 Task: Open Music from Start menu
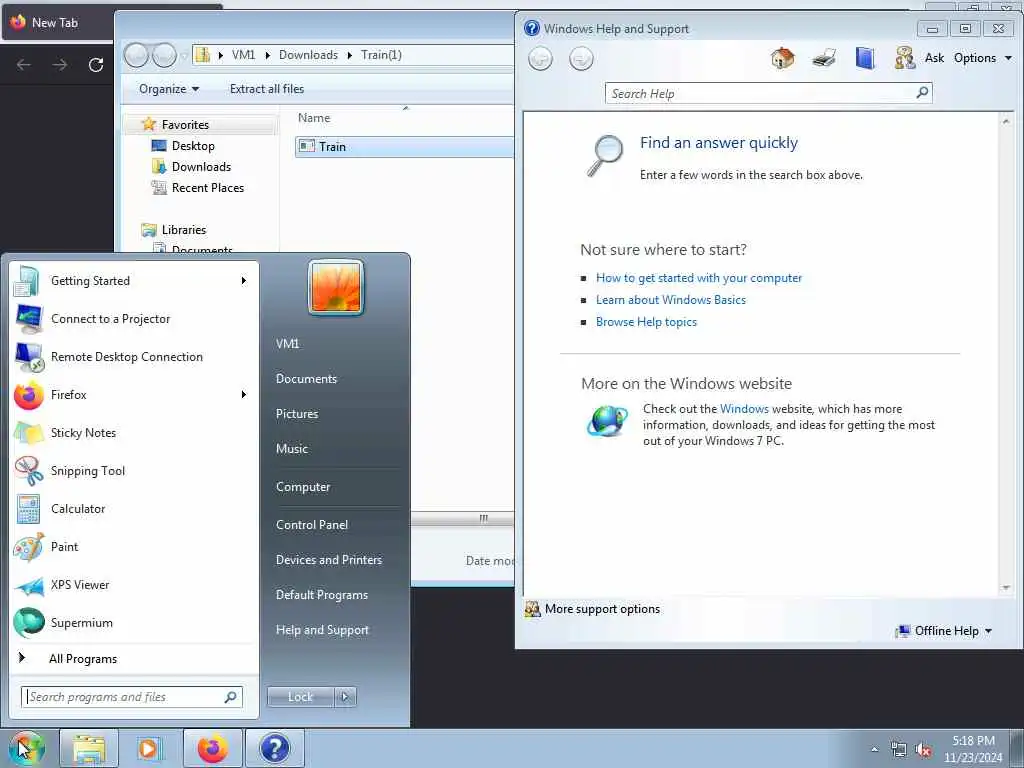(292, 449)
